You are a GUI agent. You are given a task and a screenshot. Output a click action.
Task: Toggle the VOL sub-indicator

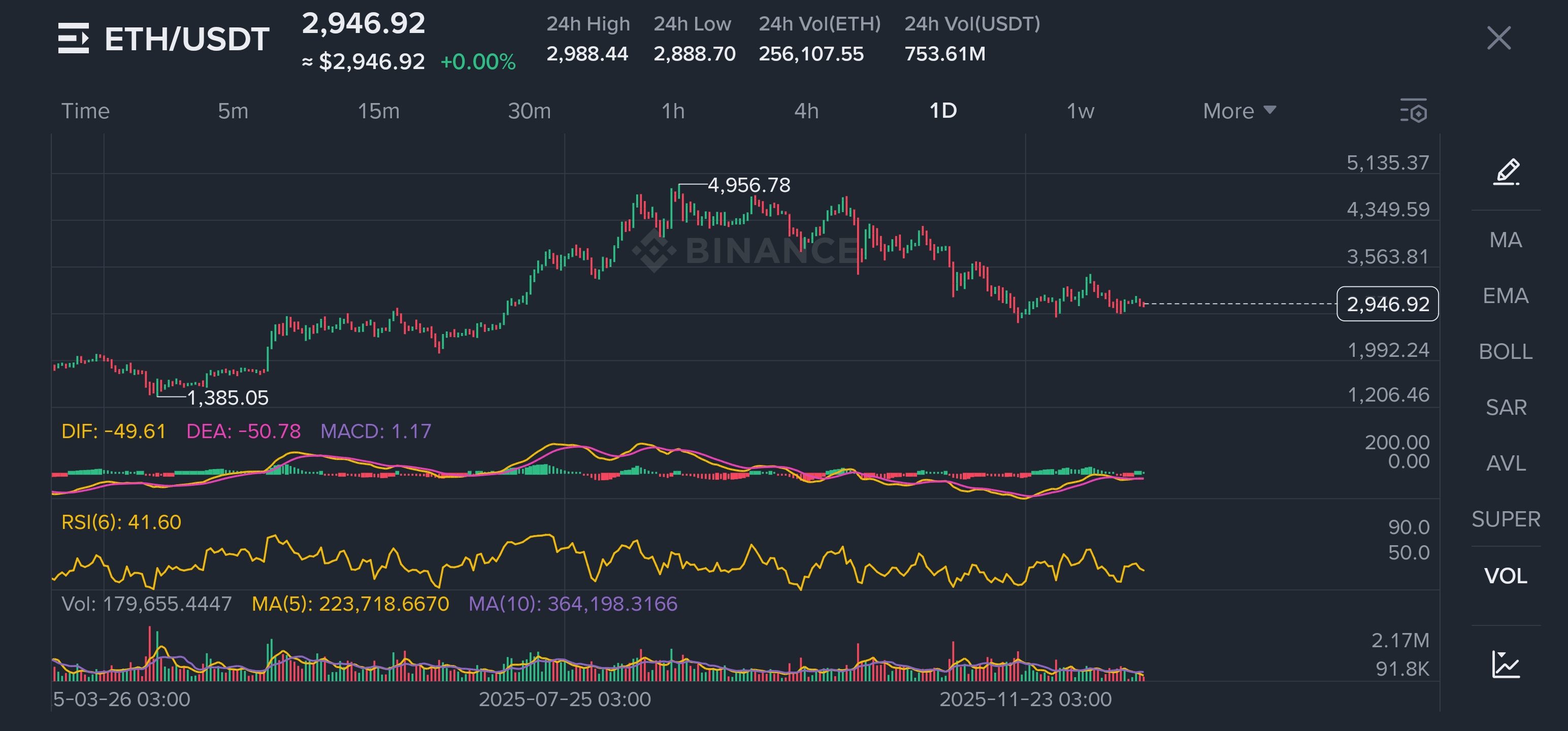pos(1506,576)
